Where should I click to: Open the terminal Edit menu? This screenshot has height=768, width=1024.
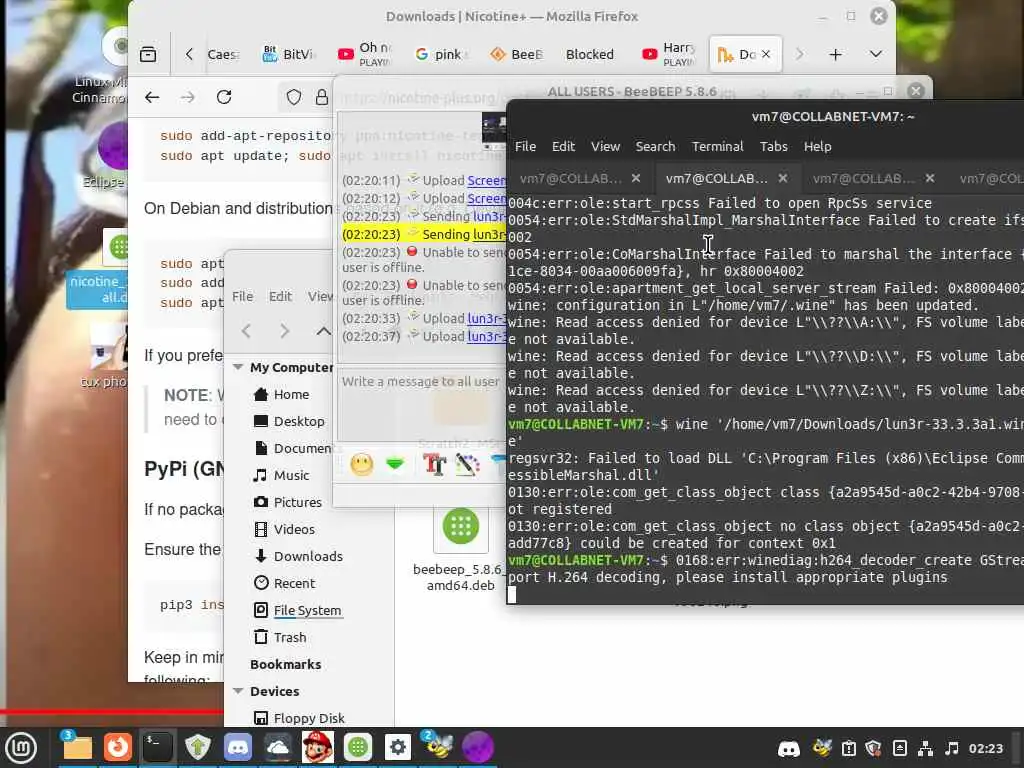pos(563,146)
